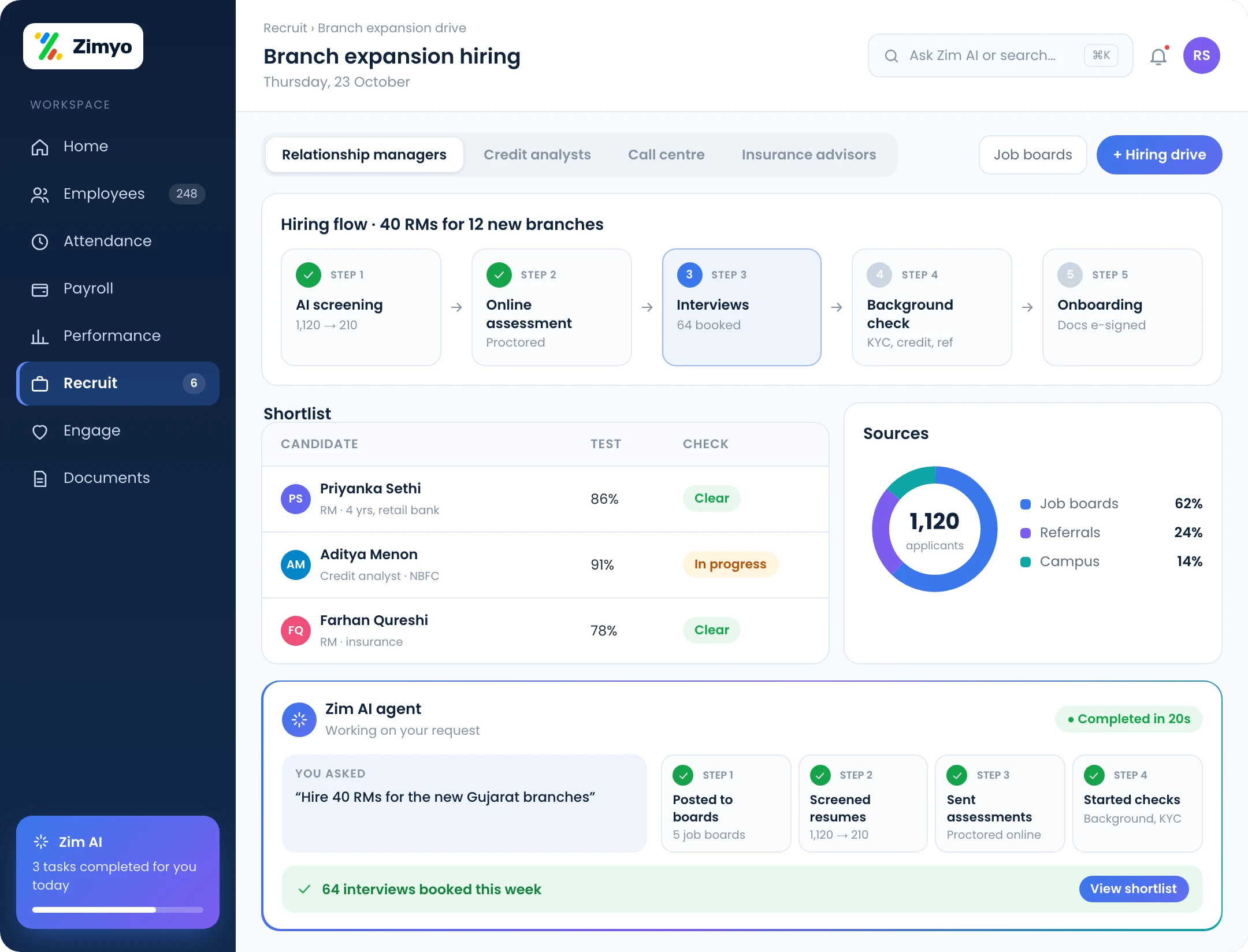The height and width of the screenshot is (952, 1248).
Task: Go to Attendance in sidebar
Action: tap(118, 241)
